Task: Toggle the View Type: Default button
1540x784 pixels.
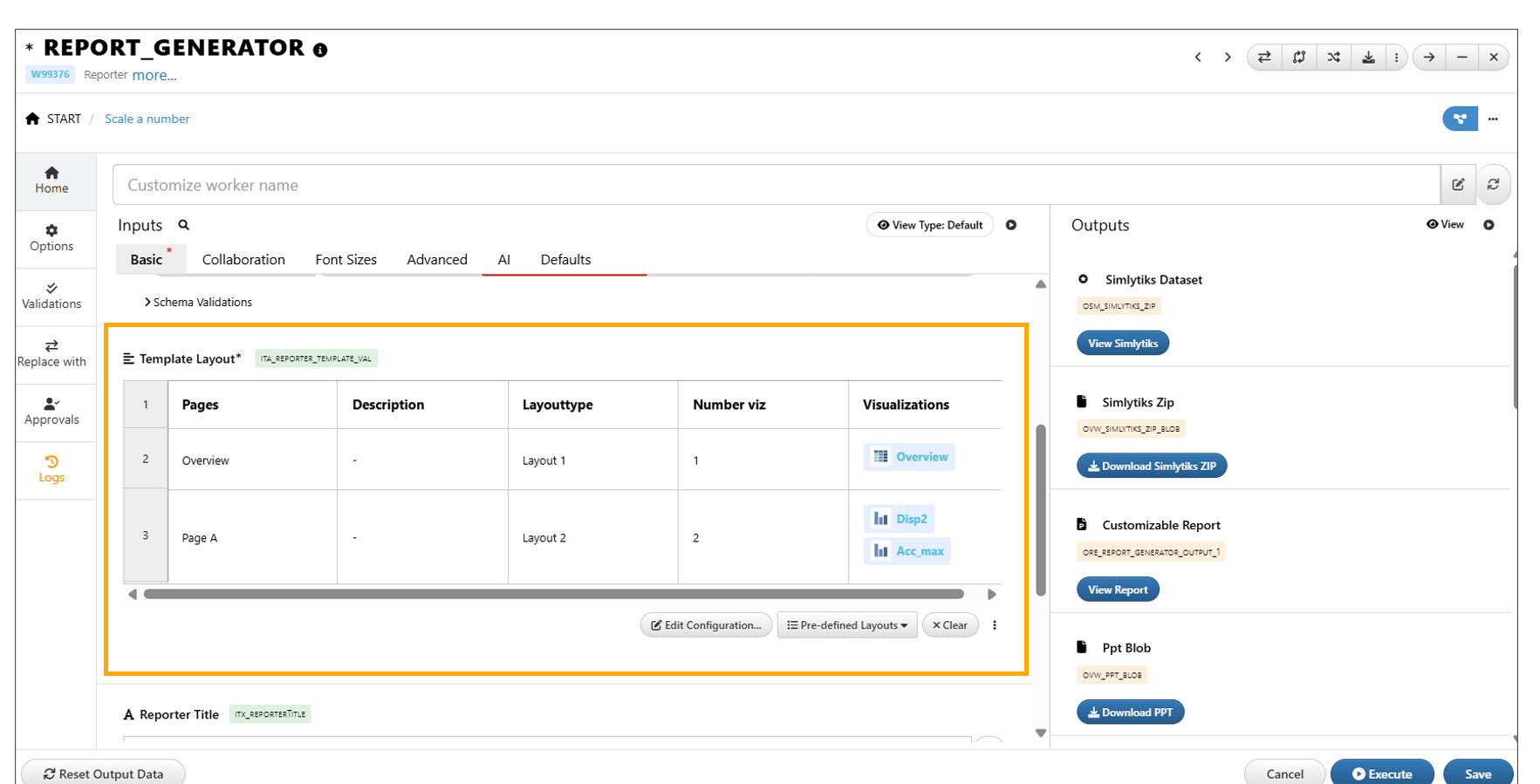Action: tap(930, 225)
